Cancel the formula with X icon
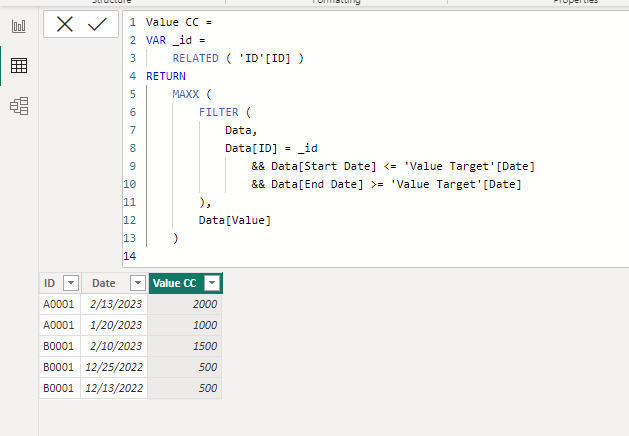Screen dimensions: 629x436 [65, 24]
